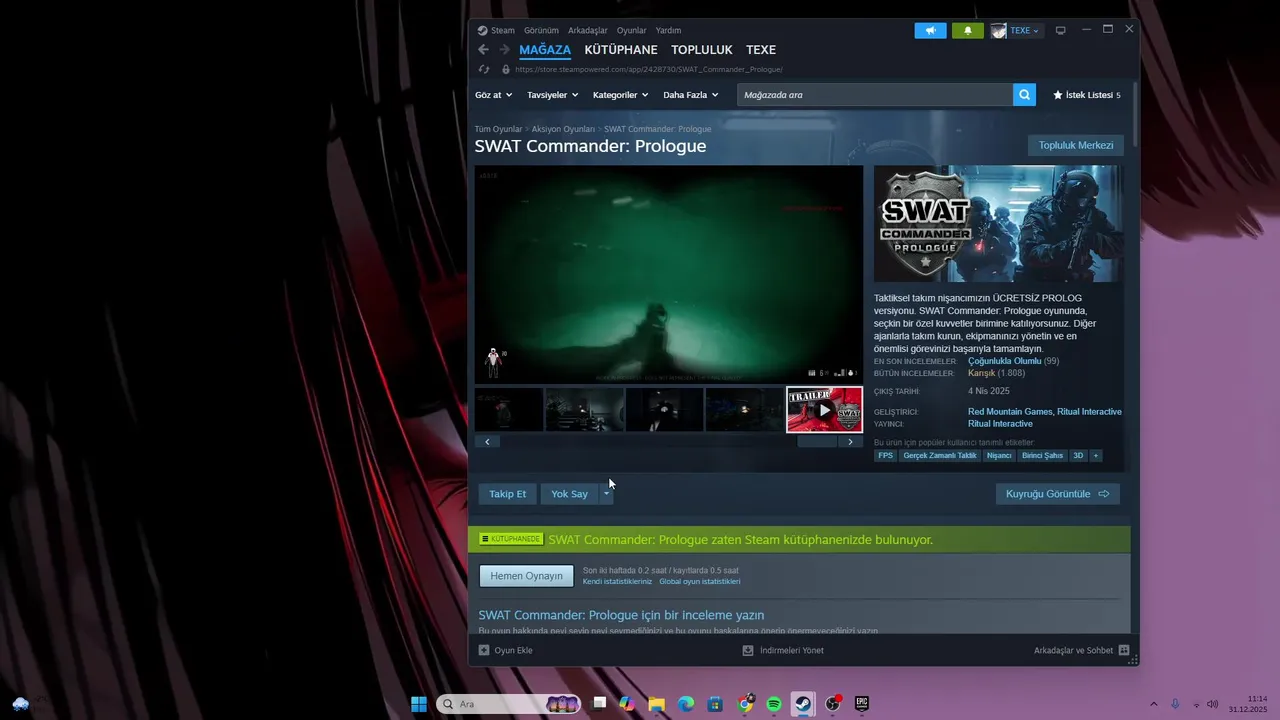Switch to the TOPLULUK tab
The width and height of the screenshot is (1280, 720).
(x=702, y=50)
